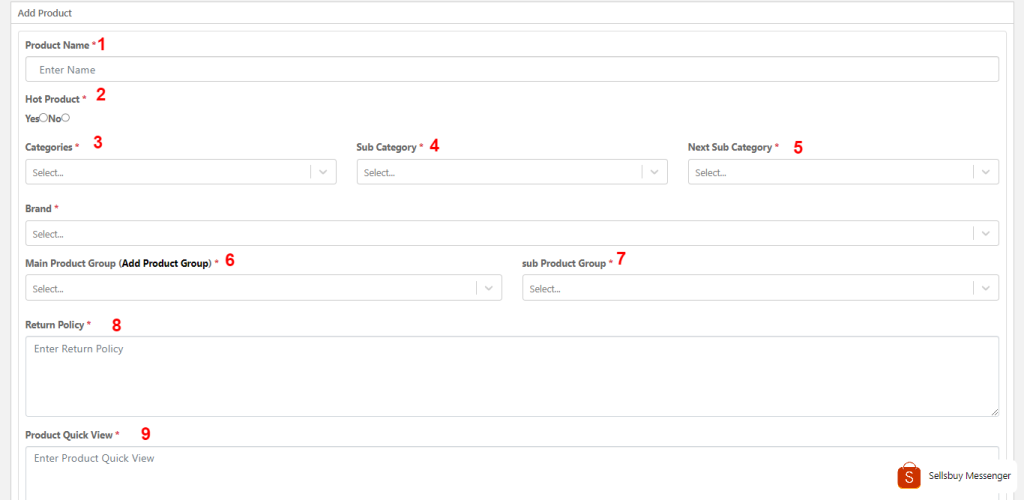Open the Sellsbuy Messenger shopping bag icon
1024x500 pixels.
tap(908, 476)
